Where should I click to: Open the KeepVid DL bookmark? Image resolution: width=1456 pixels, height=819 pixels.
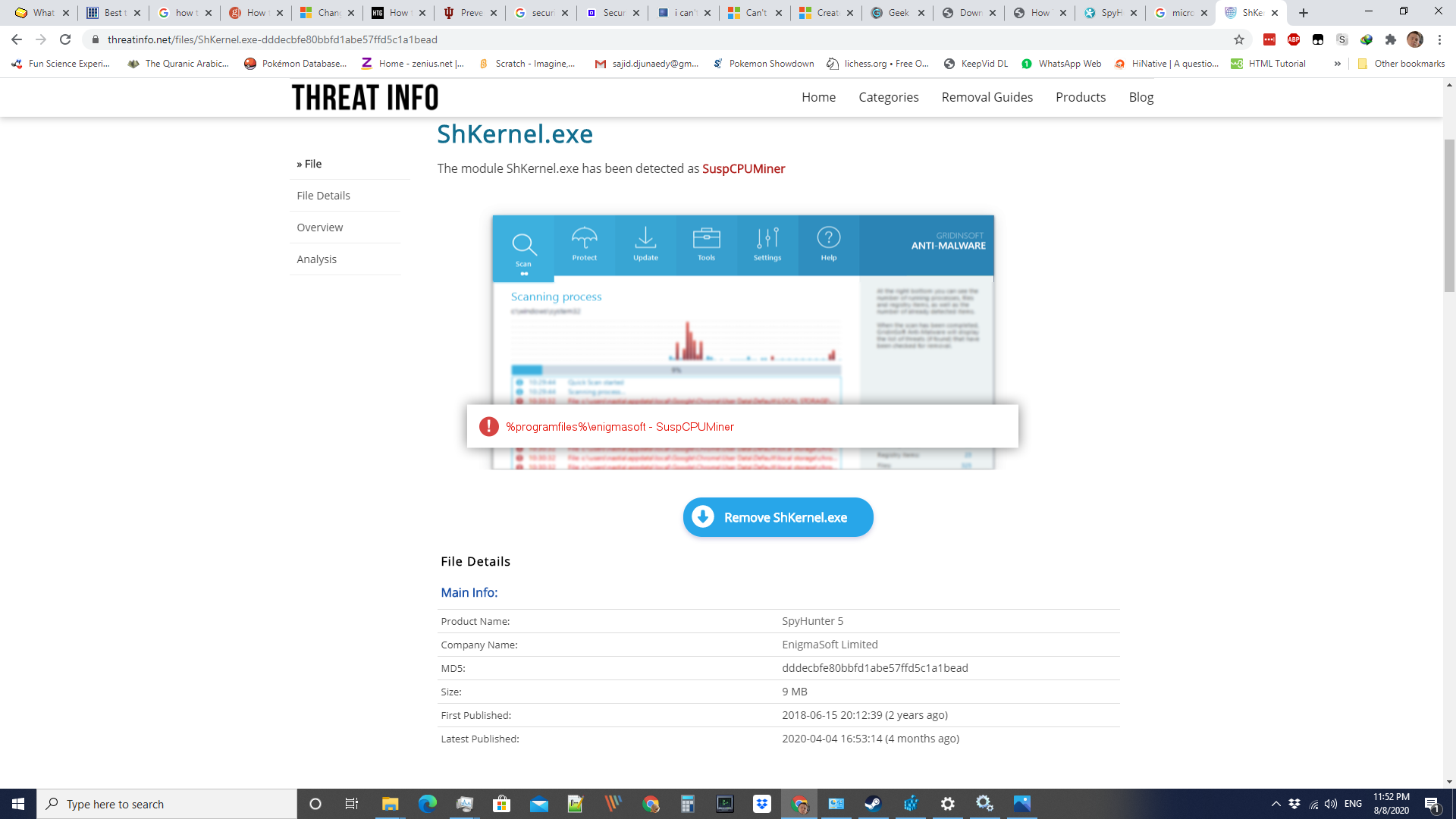[x=976, y=64]
